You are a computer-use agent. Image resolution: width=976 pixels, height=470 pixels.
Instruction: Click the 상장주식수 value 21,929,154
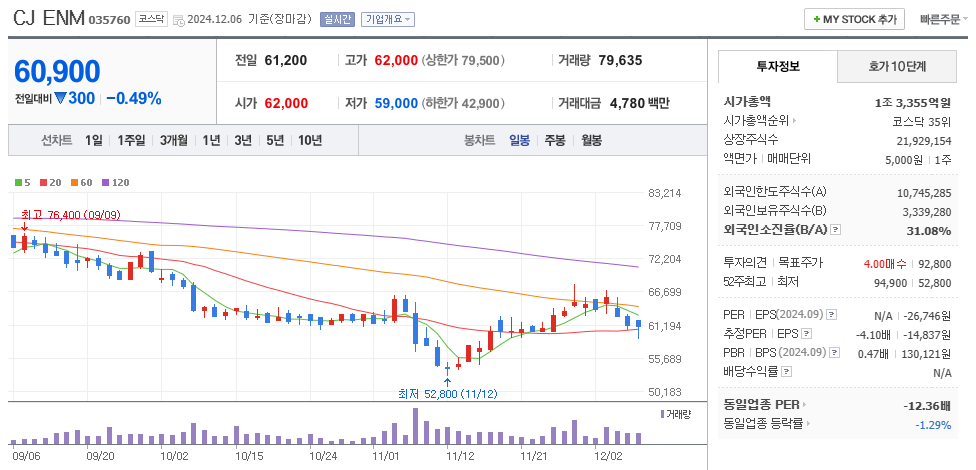(924, 141)
